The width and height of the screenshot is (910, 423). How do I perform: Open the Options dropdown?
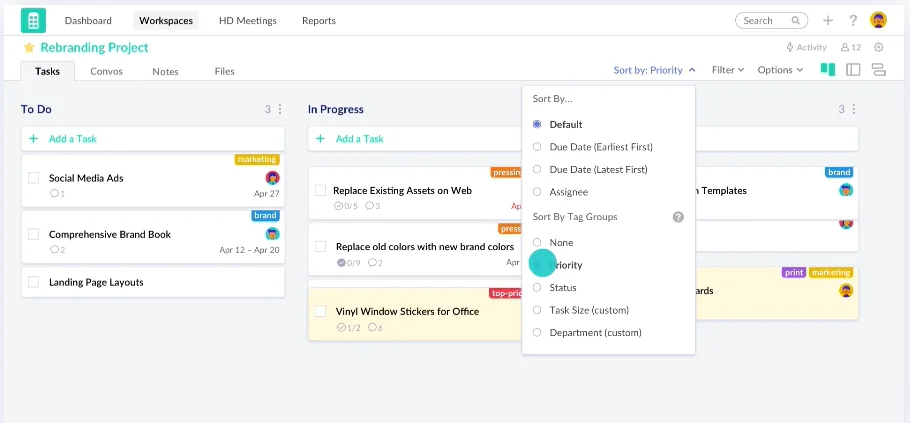(x=780, y=70)
